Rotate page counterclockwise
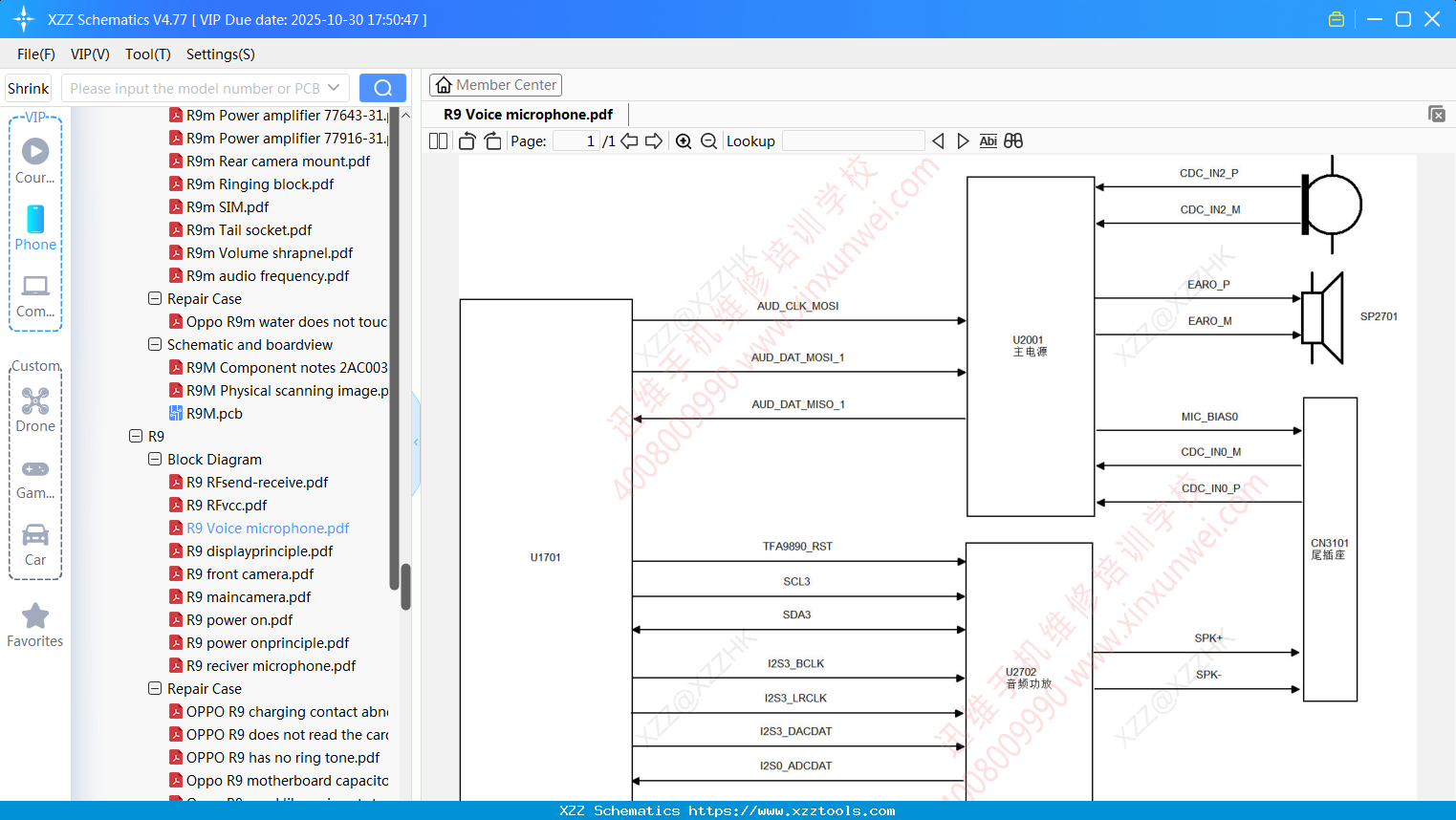This screenshot has width=1456, height=820. pos(467,140)
